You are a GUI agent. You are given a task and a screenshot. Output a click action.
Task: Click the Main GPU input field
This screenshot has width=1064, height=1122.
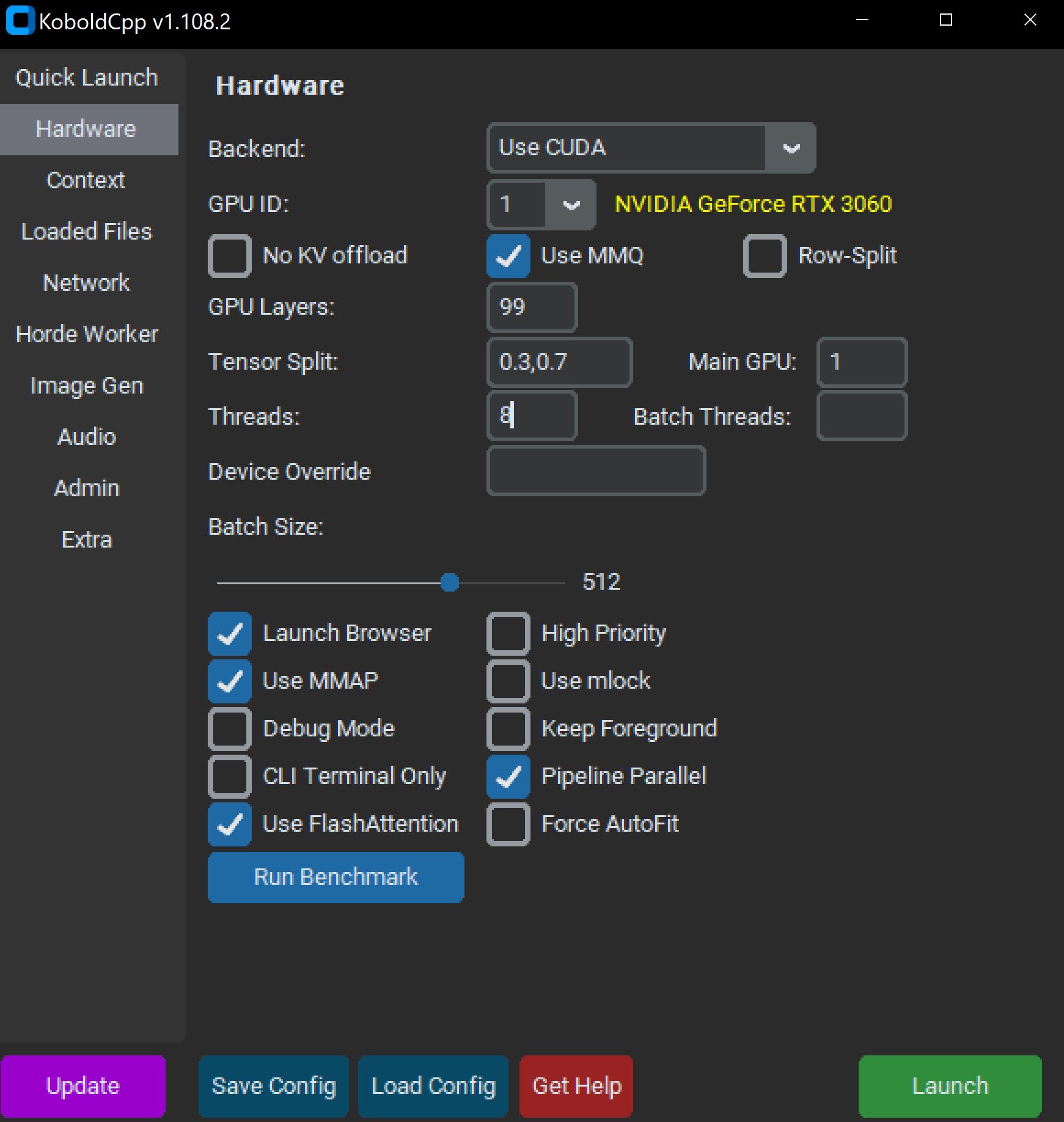pyautogui.click(x=862, y=362)
